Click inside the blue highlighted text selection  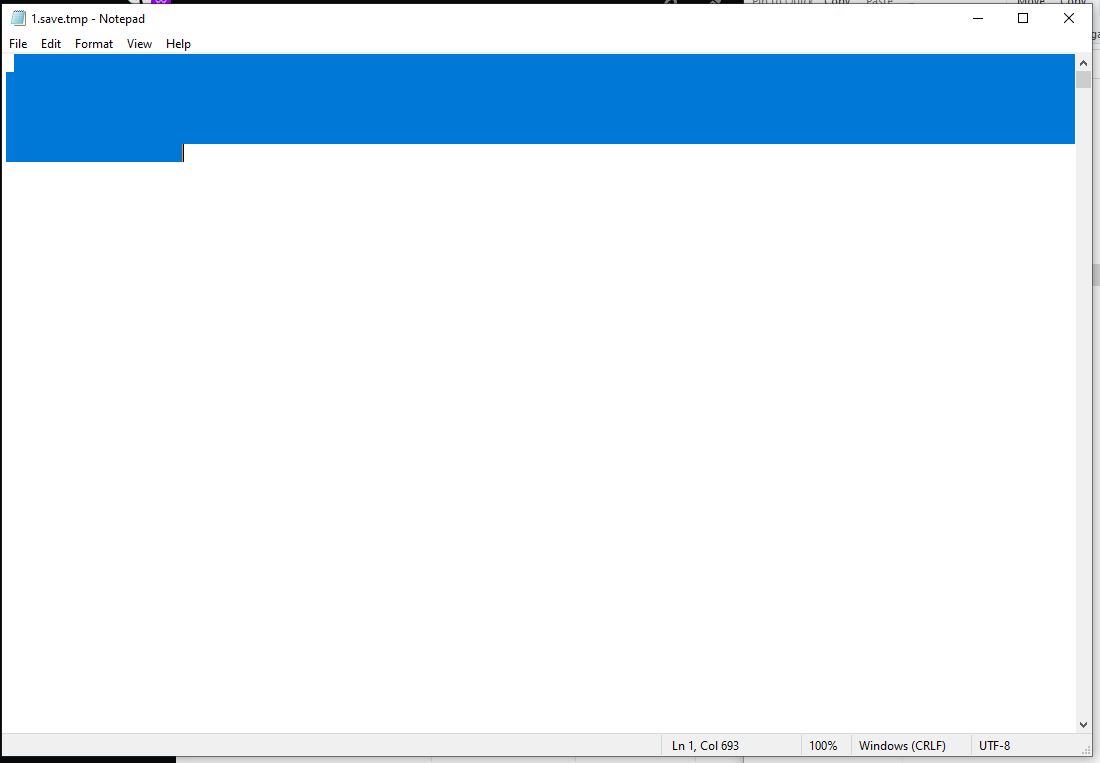[x=540, y=99]
